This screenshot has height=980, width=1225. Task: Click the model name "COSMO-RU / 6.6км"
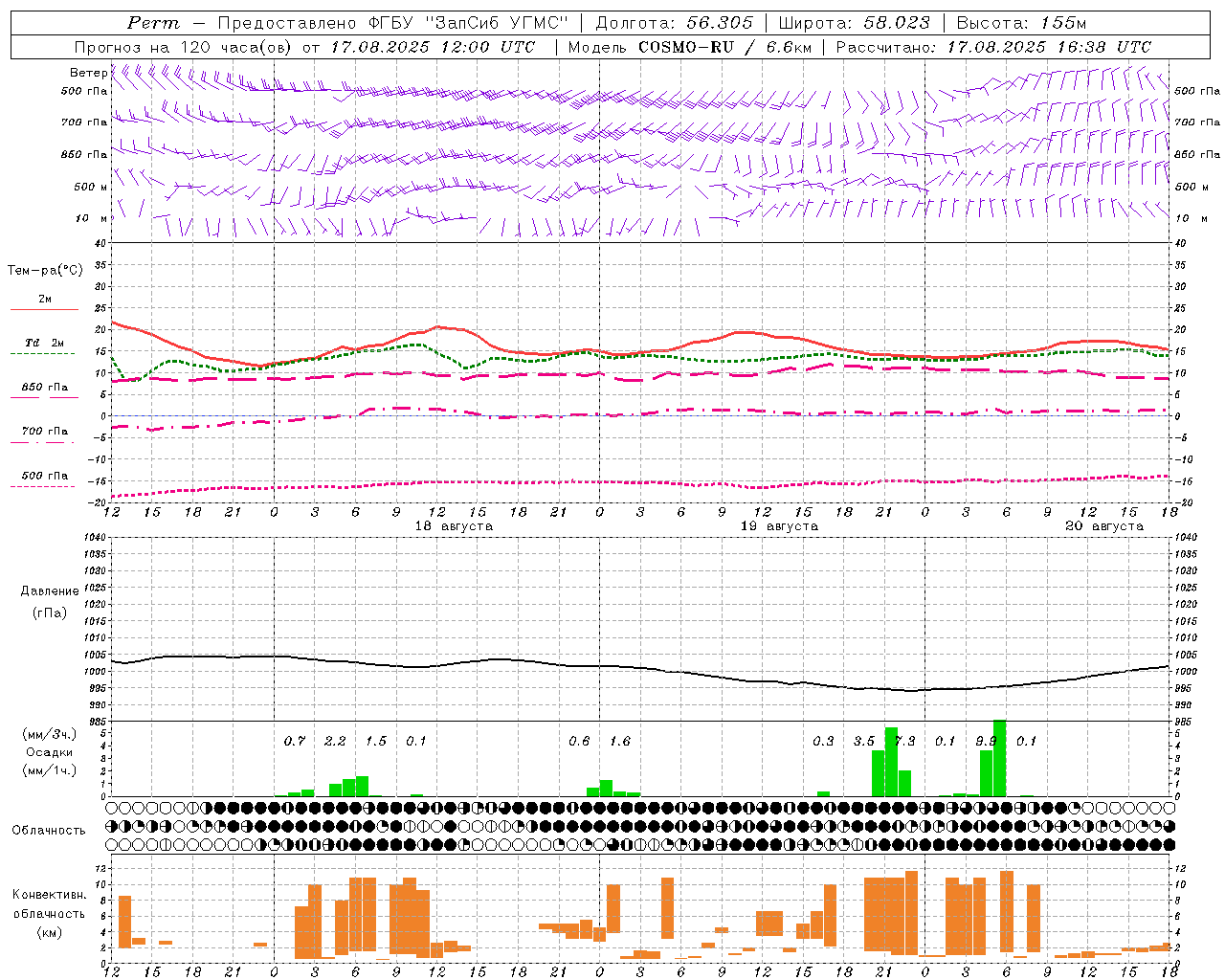[x=725, y=47]
